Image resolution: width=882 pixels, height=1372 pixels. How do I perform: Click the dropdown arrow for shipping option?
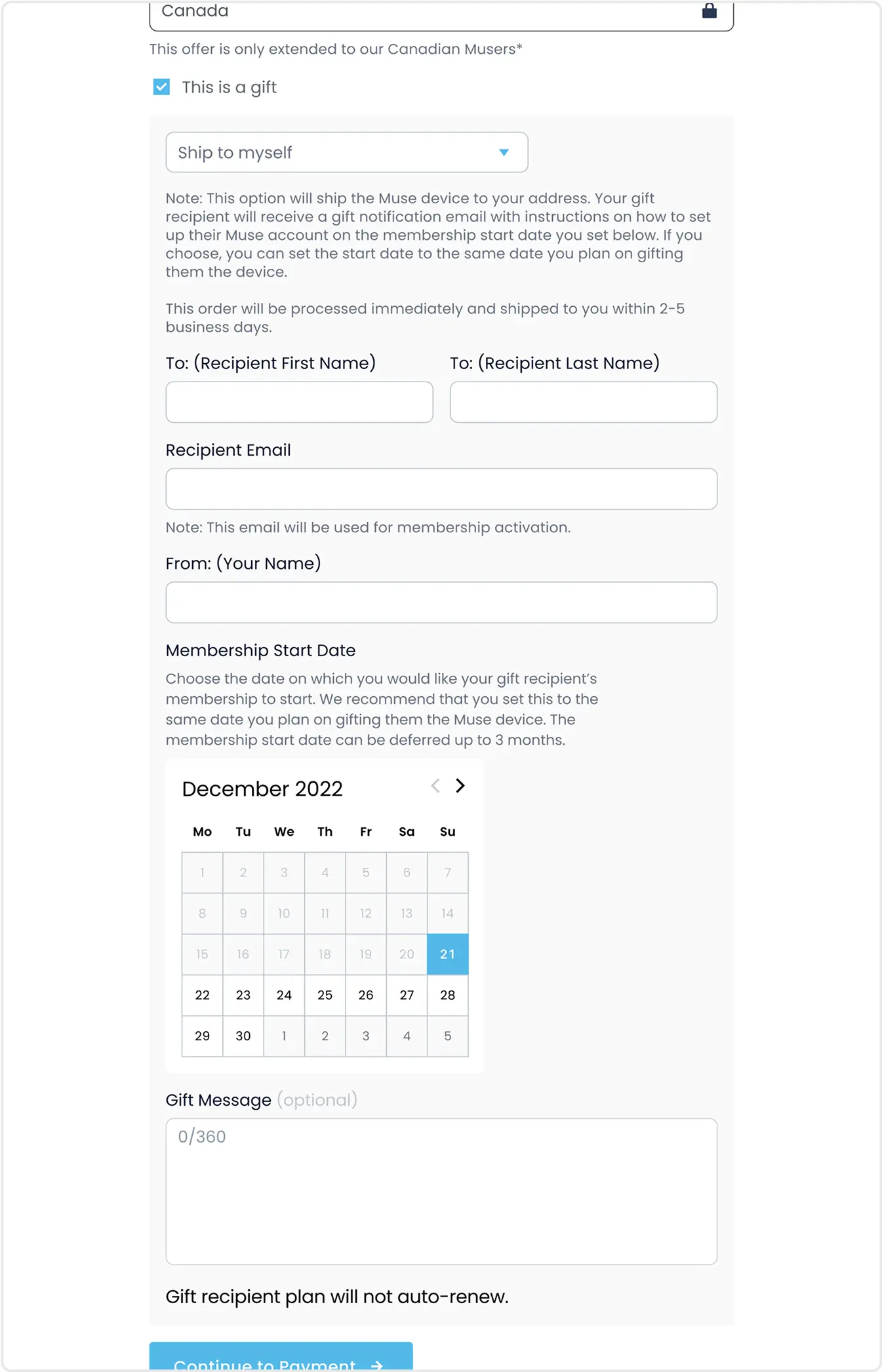pyautogui.click(x=504, y=152)
